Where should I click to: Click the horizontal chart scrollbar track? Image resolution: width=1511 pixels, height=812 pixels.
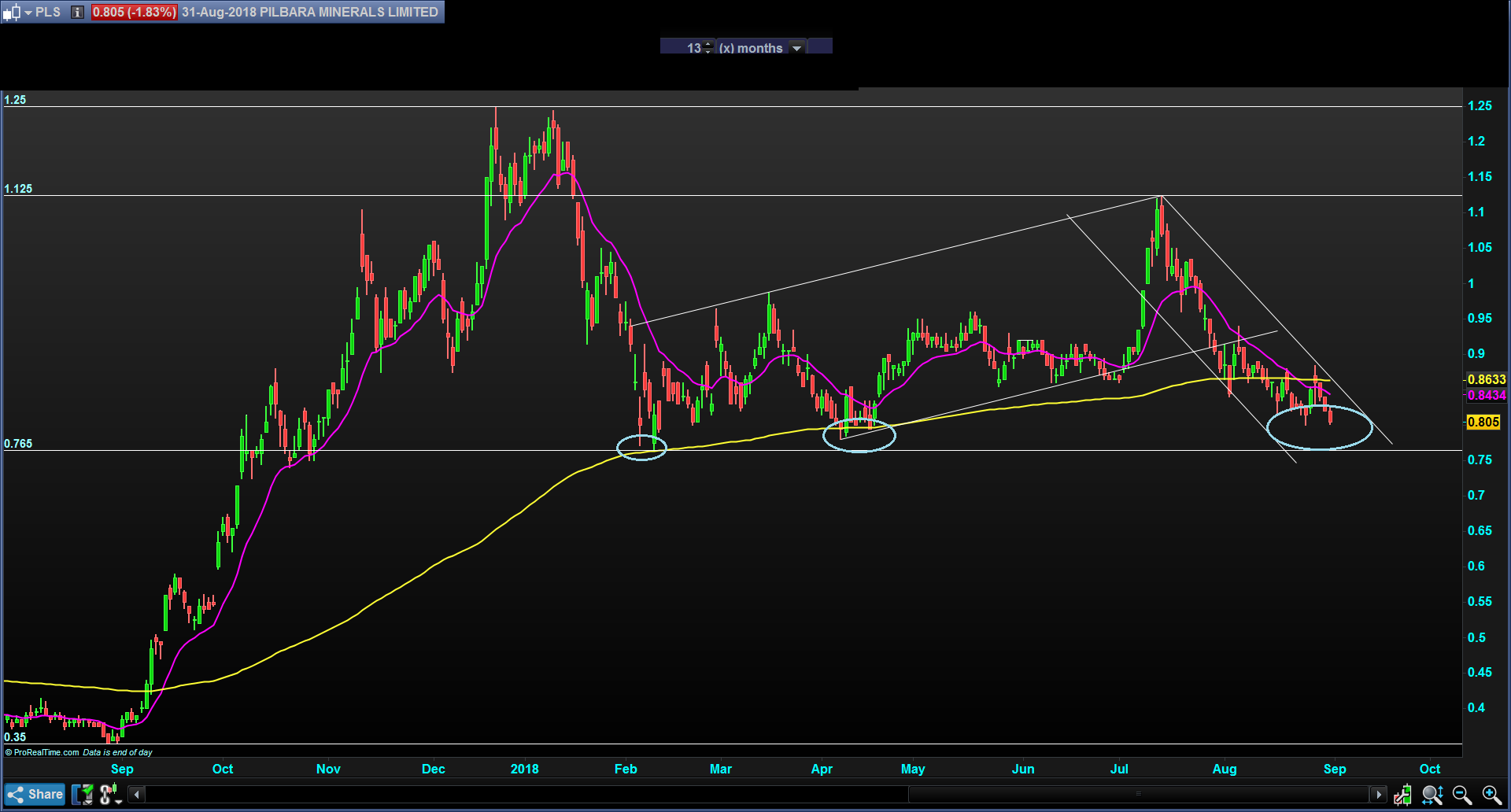point(757,795)
